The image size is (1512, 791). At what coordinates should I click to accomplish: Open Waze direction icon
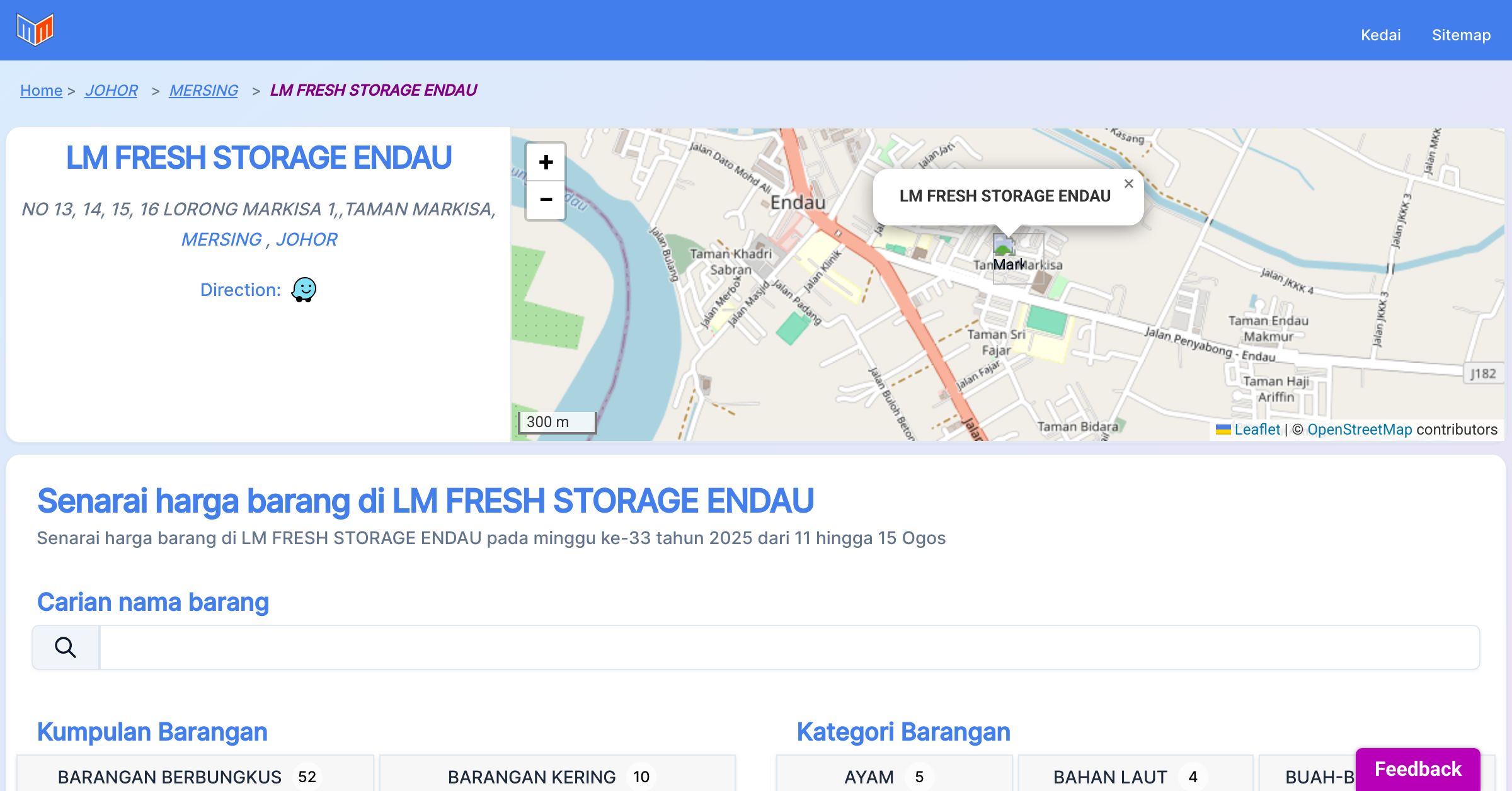[x=304, y=290]
